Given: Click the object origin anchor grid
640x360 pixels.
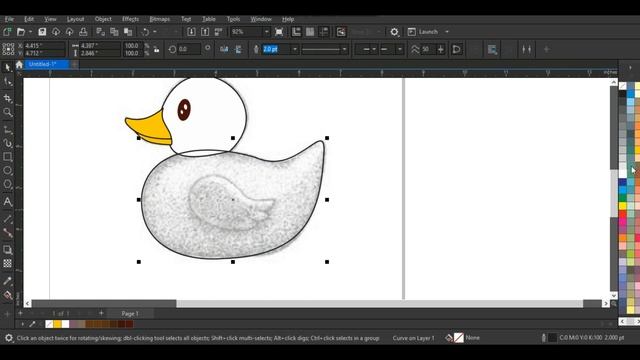Looking at the screenshot, I should (x=8, y=49).
